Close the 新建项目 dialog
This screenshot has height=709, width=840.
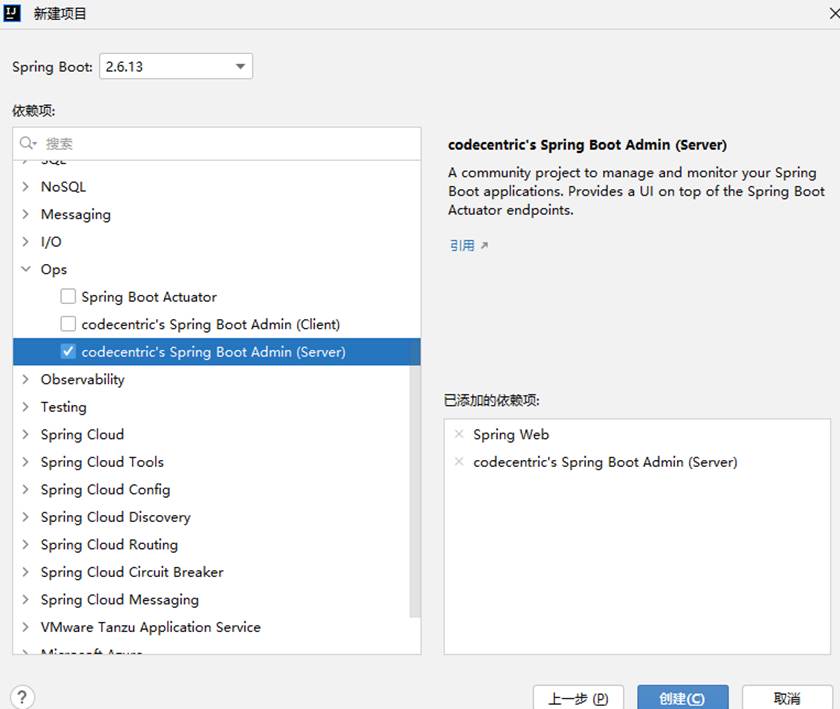point(834,13)
